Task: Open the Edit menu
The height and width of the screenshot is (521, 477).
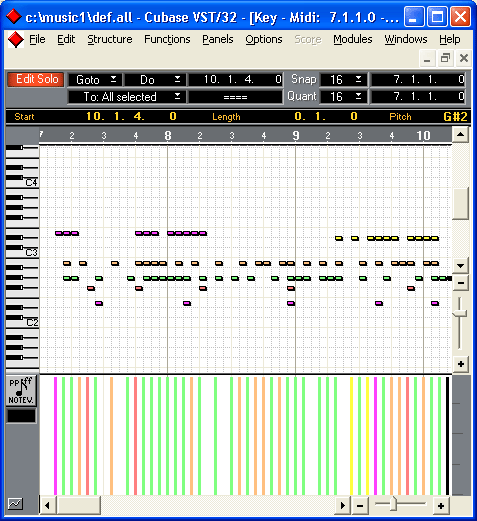Action: pyautogui.click(x=66, y=39)
